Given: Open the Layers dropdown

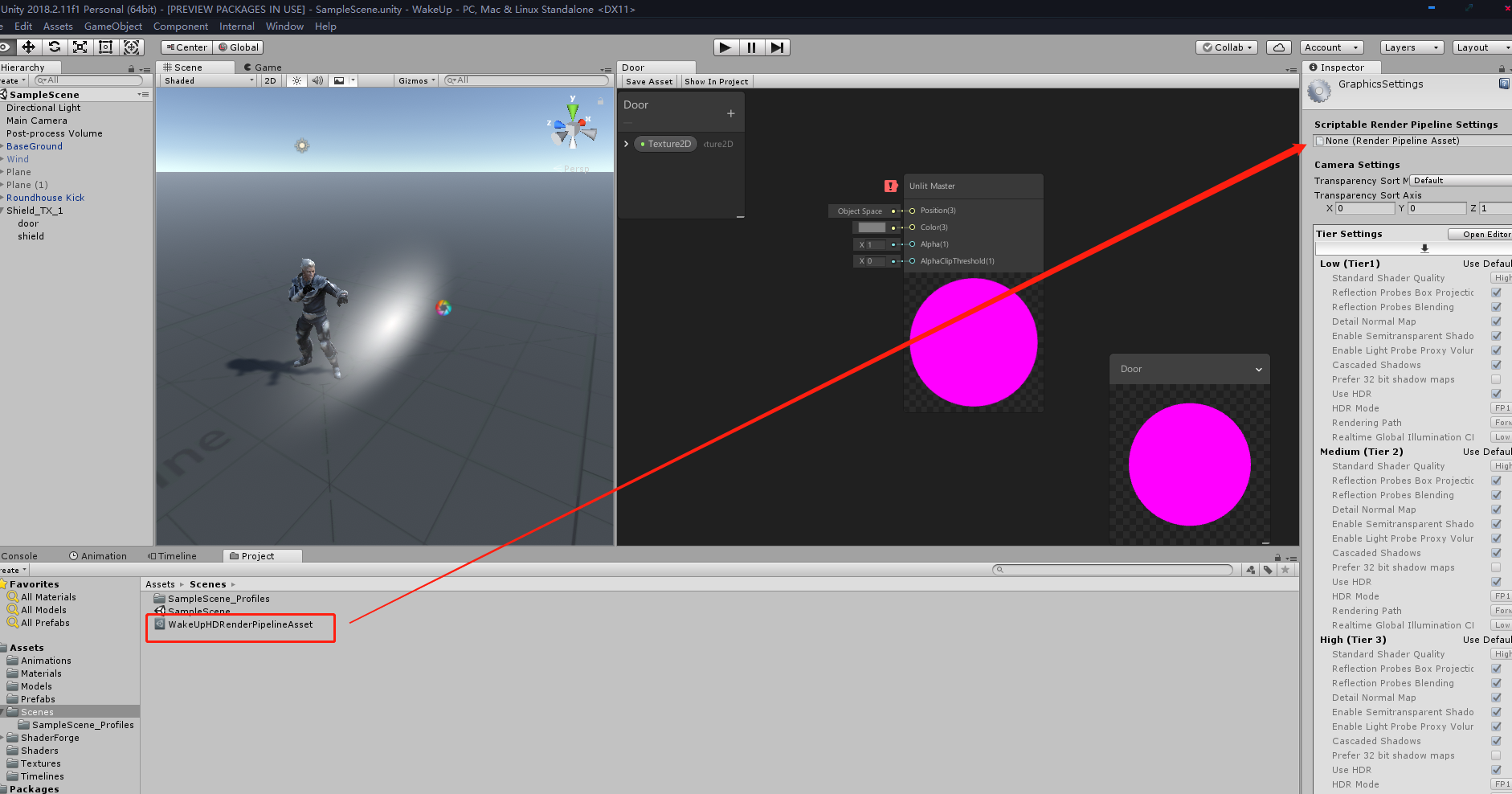Looking at the screenshot, I should click(x=1412, y=47).
